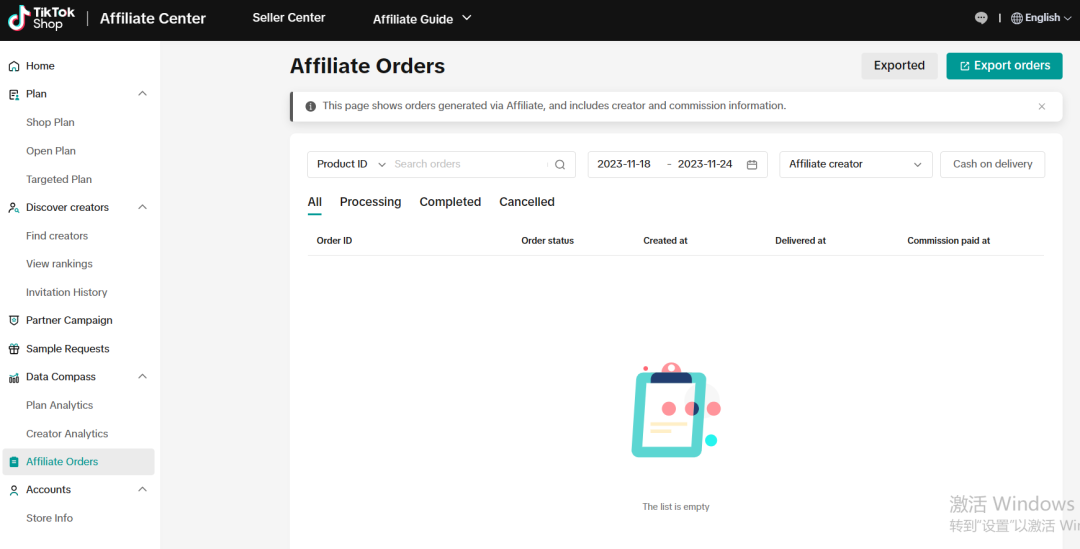Open the chat message bubble icon
Image resolution: width=1080 pixels, height=549 pixels.
981,18
